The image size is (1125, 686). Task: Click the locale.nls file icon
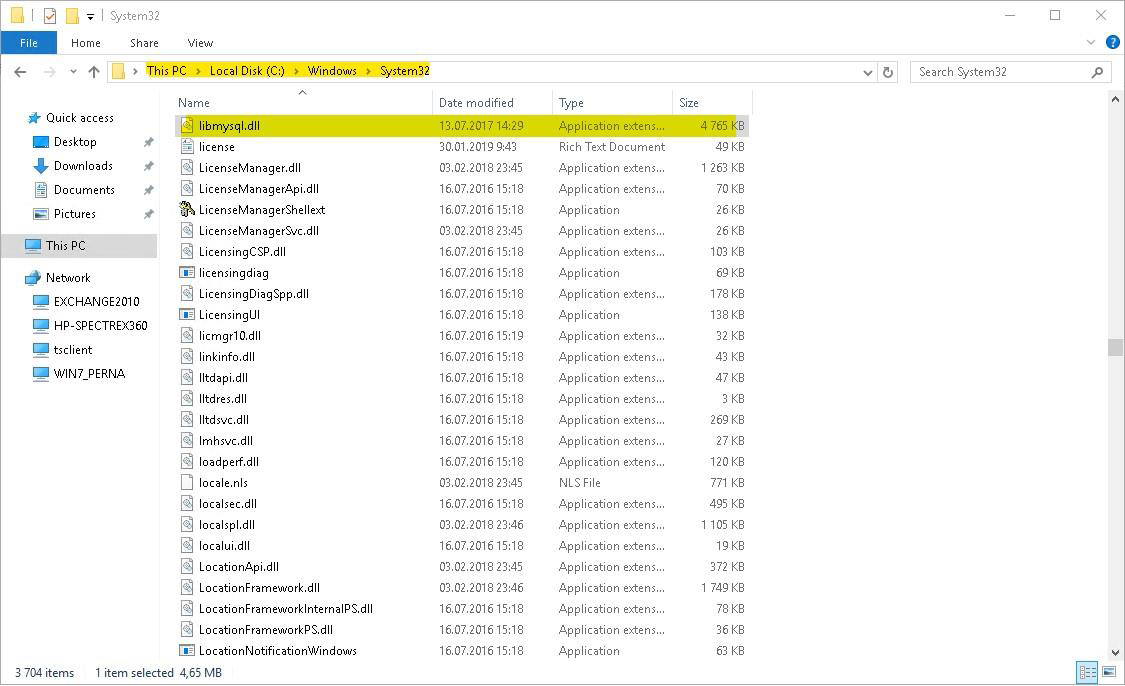click(187, 482)
